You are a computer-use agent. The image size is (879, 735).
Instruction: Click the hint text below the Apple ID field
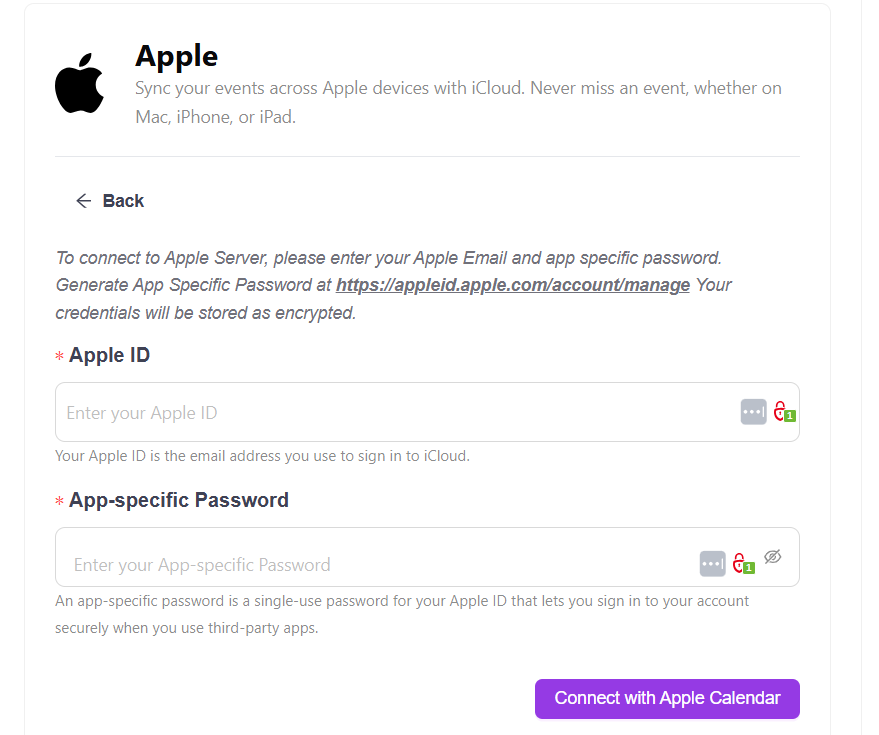262,456
